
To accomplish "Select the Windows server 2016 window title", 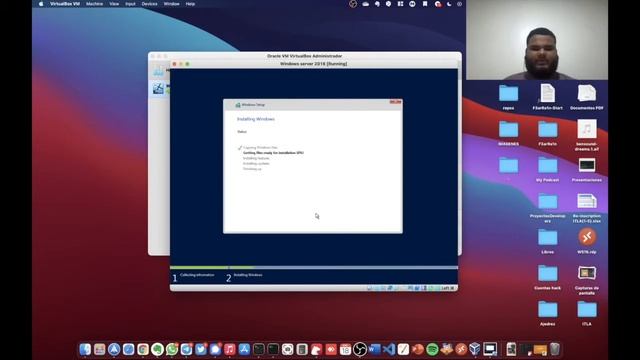I will (x=313, y=64).
